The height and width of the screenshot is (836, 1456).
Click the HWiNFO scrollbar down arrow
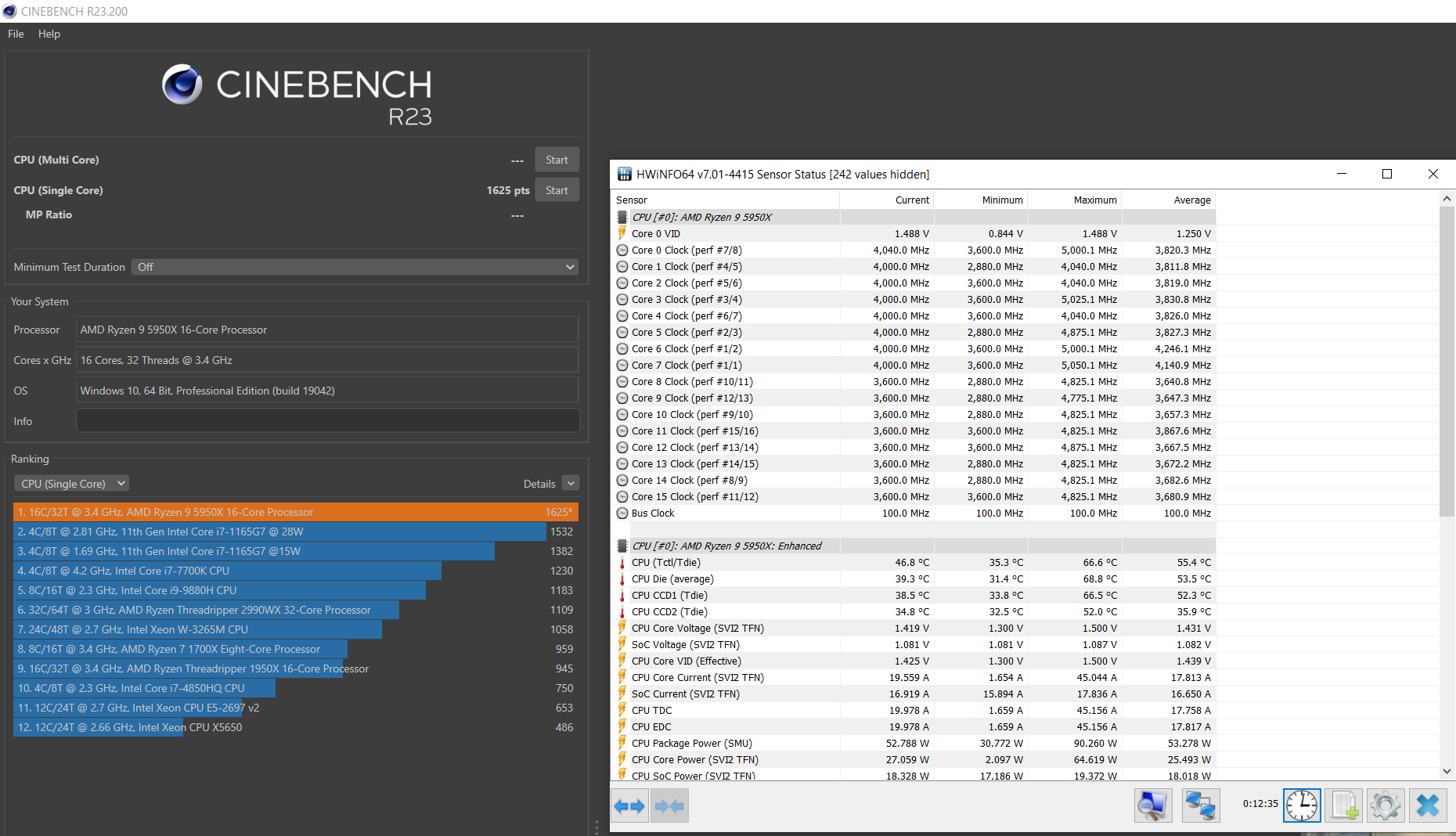point(1447,771)
